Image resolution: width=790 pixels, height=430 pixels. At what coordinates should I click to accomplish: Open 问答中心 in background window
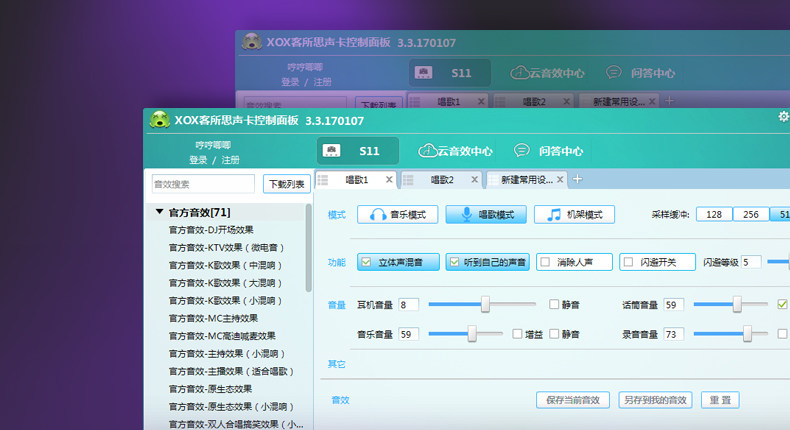pos(640,73)
